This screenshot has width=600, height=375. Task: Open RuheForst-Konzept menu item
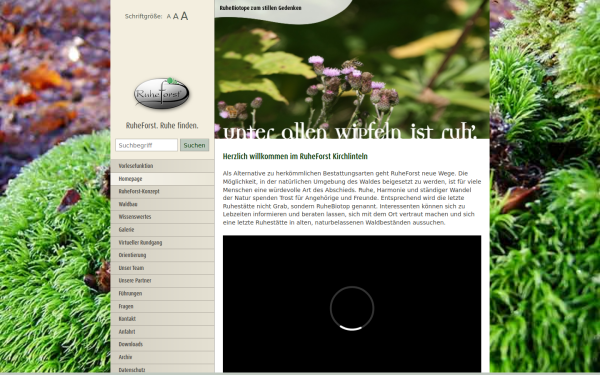pyautogui.click(x=162, y=191)
